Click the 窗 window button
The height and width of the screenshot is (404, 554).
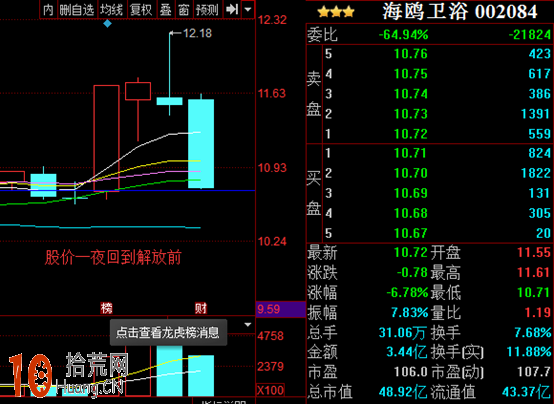[x=184, y=10]
